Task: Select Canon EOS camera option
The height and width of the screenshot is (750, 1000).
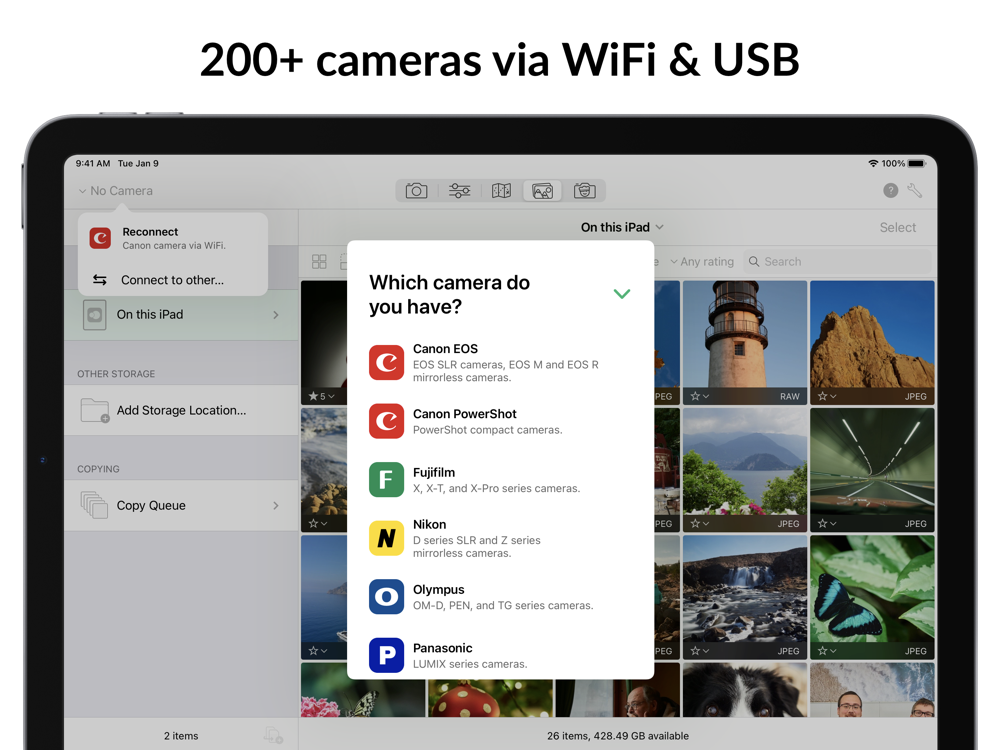Action: tap(500, 362)
